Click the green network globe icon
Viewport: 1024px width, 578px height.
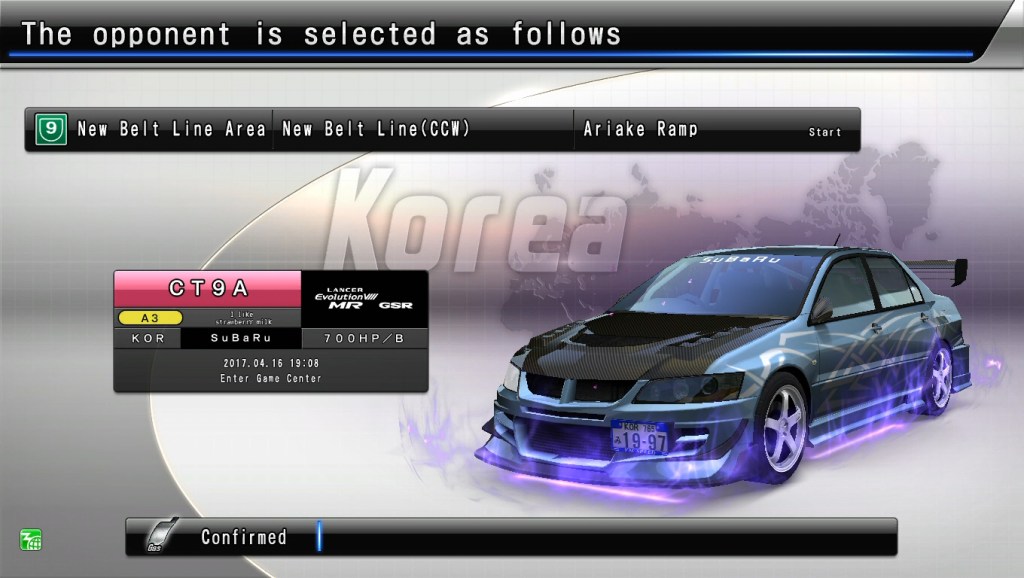point(30,539)
